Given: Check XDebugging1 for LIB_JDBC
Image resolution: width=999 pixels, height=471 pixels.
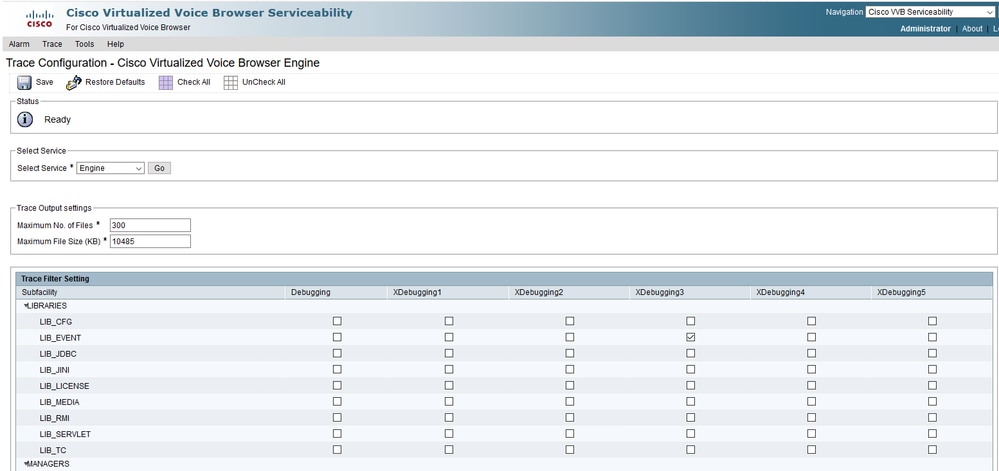Looking at the screenshot, I should pos(449,353).
